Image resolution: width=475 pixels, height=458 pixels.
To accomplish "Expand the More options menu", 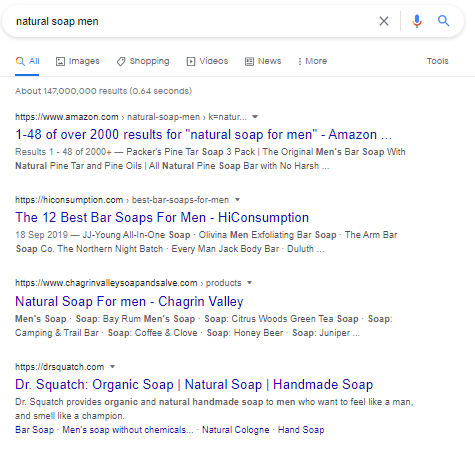I will tap(312, 61).
